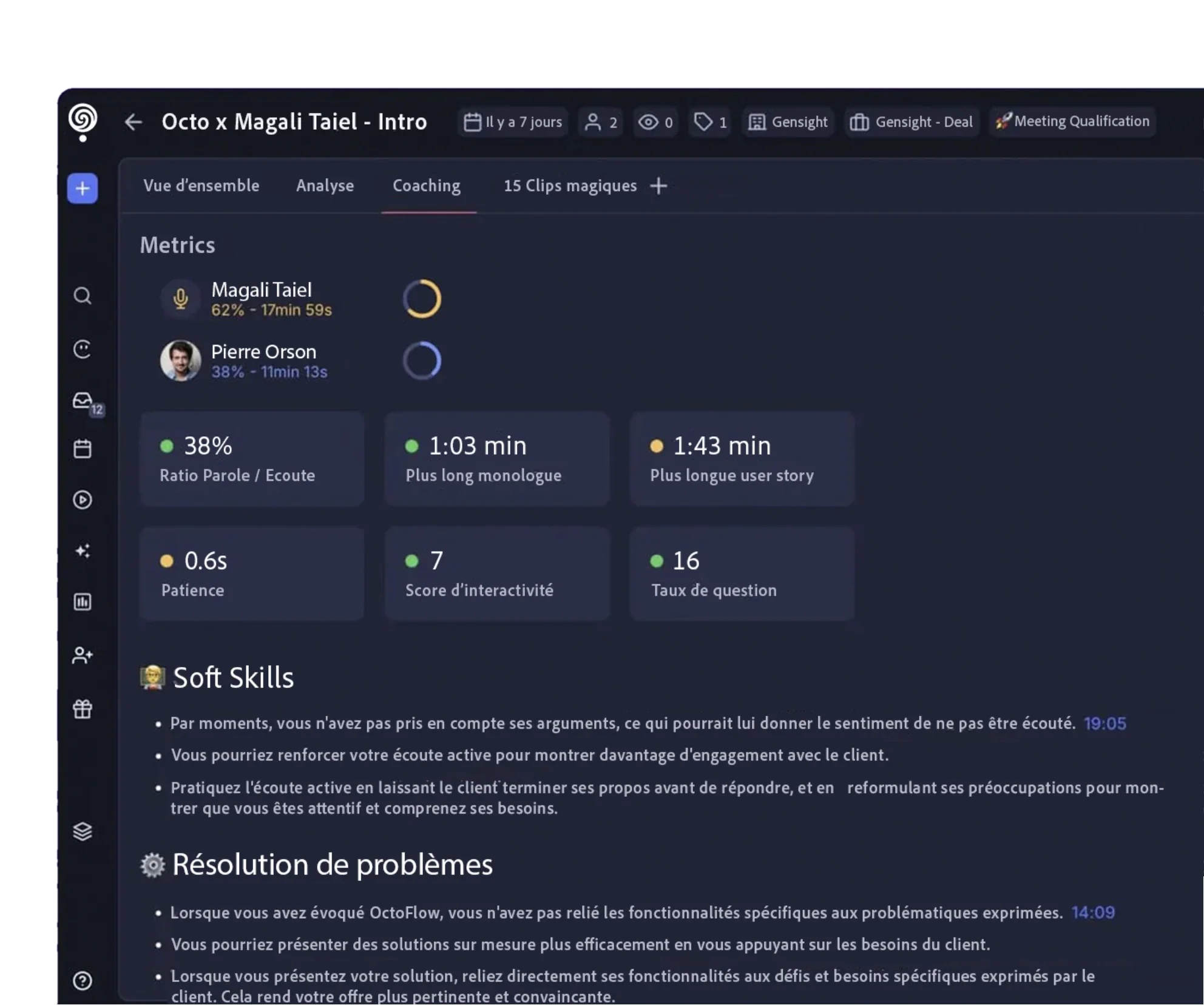Image resolution: width=1204 pixels, height=1005 pixels.
Task: Open the Patience metric card
Action: click(x=252, y=574)
